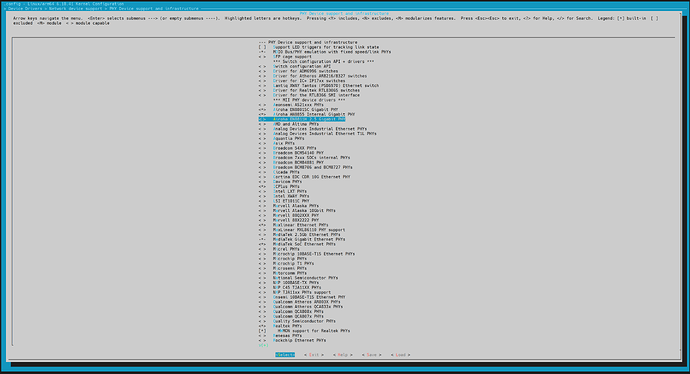Select Airoha AN8855 Internal Gigabit PHY
The image size is (690, 374).
[307, 114]
